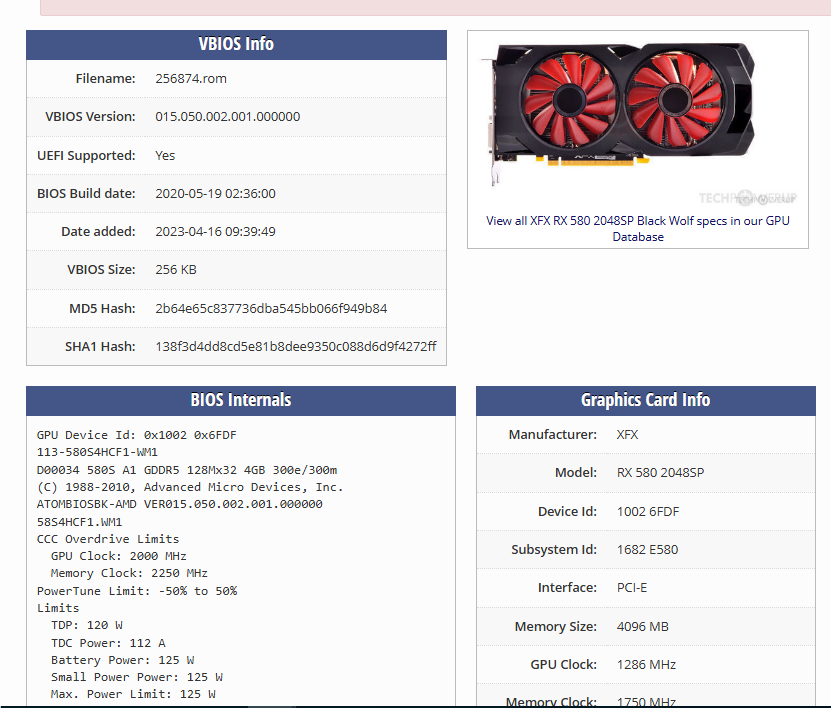Click the CCC Overdrive Limits line
This screenshot has width=831, height=708.
pos(108,539)
